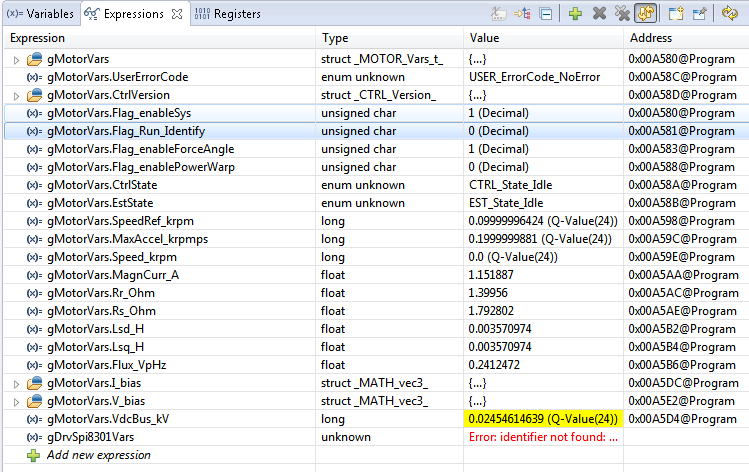The height and width of the screenshot is (472, 749).
Task: Click variable icon of gMotorVars.UserErrorCode
Action: 34,77
